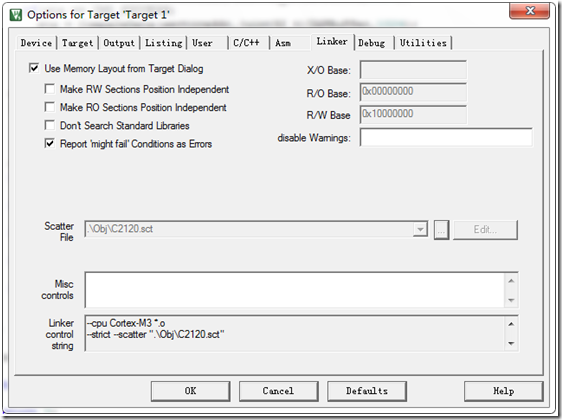Enable Make RO Sections Position Independent
The height and width of the screenshot is (420, 562).
point(49,107)
